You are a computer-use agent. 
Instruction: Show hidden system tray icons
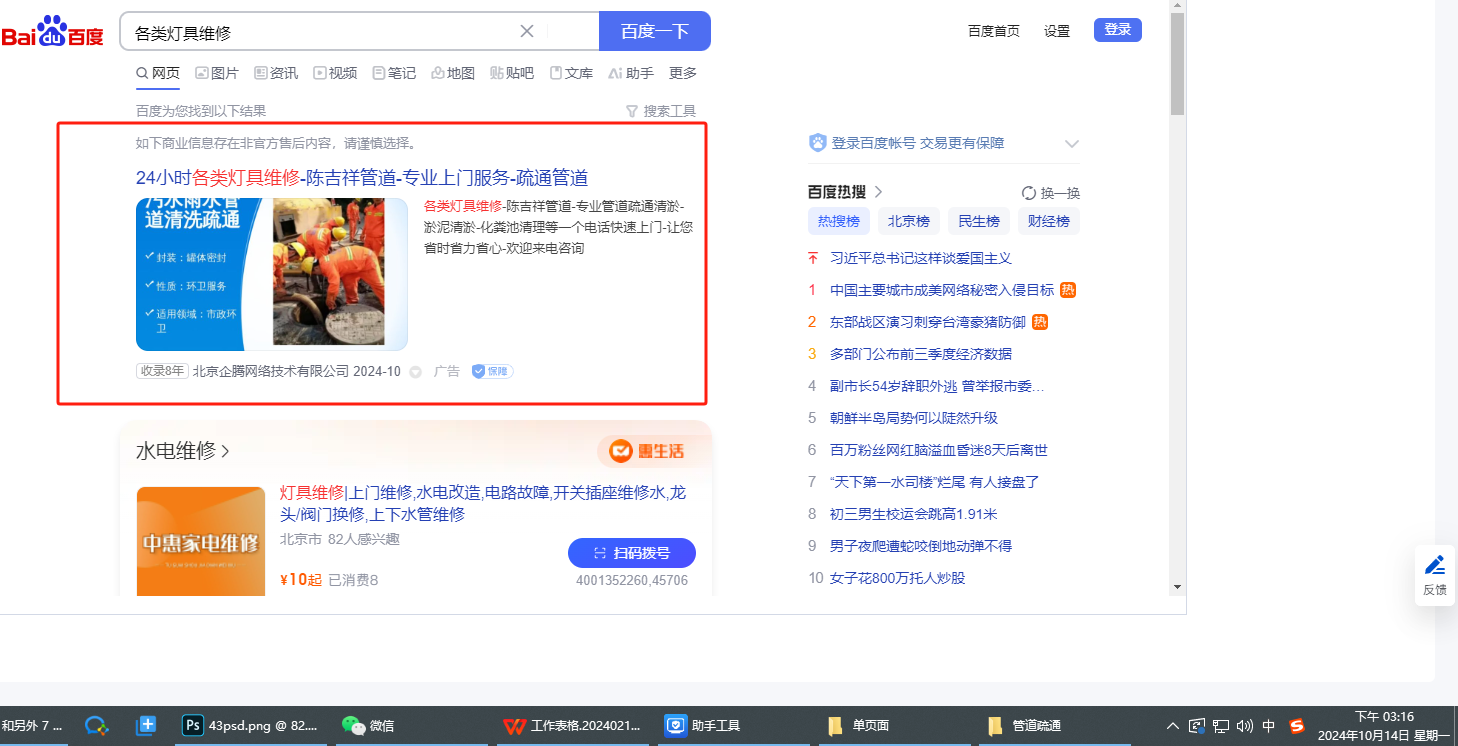coord(1173,726)
